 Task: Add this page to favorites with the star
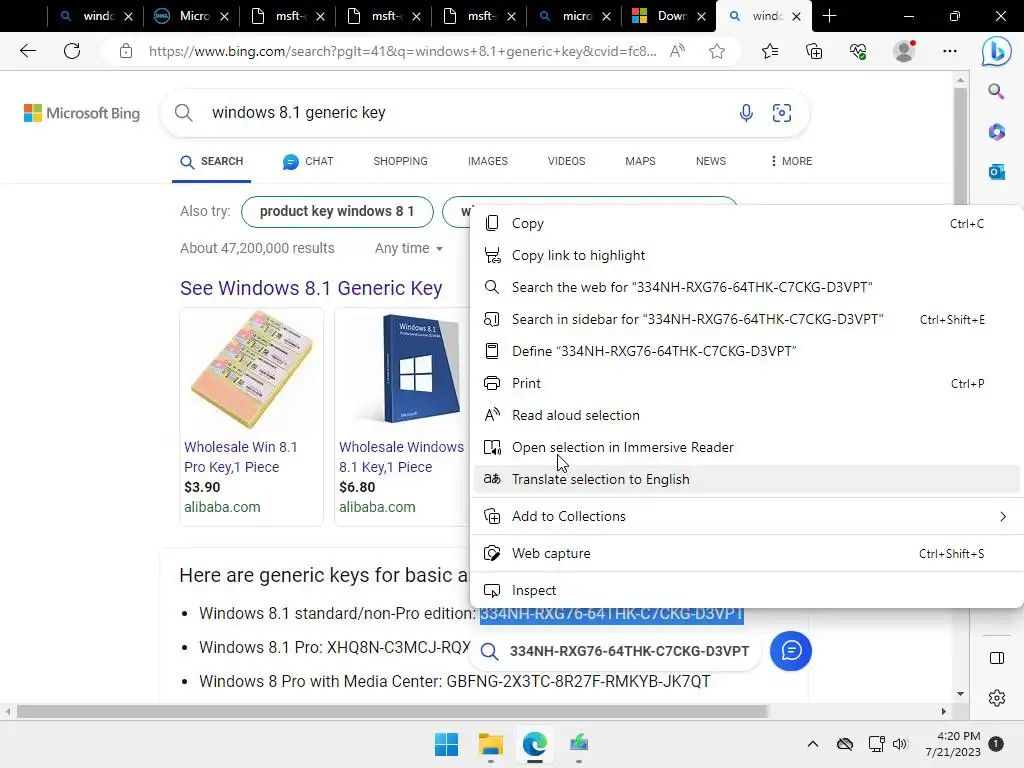point(717,51)
